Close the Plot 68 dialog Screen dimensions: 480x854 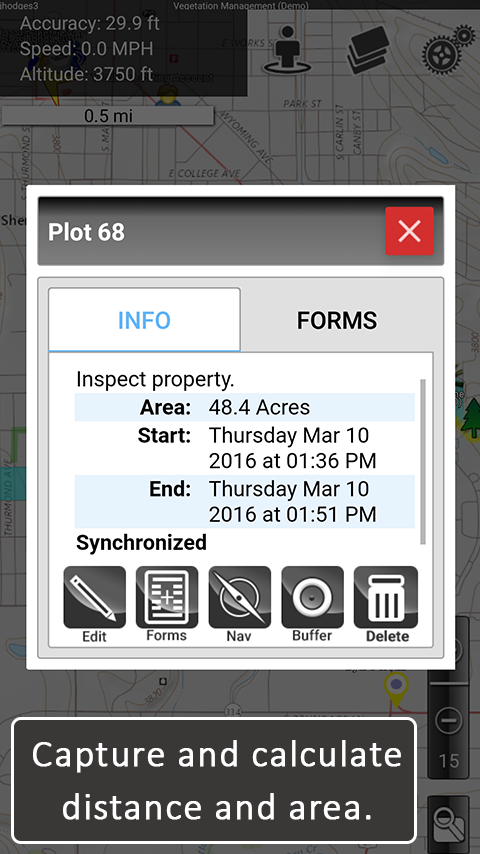[x=409, y=231]
